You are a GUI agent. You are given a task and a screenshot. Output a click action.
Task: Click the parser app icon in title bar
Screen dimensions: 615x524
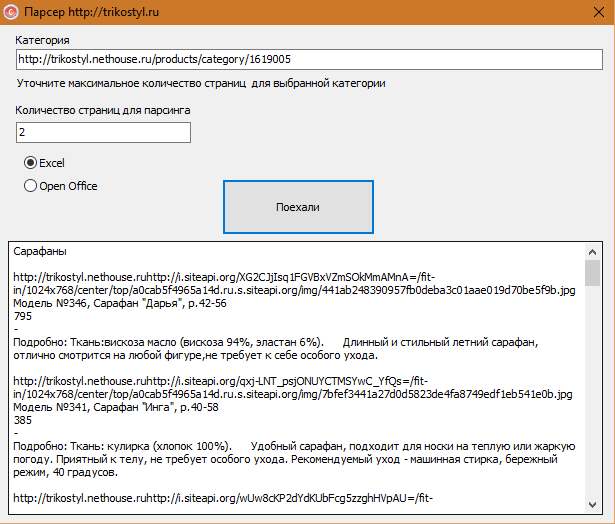tap(10, 11)
